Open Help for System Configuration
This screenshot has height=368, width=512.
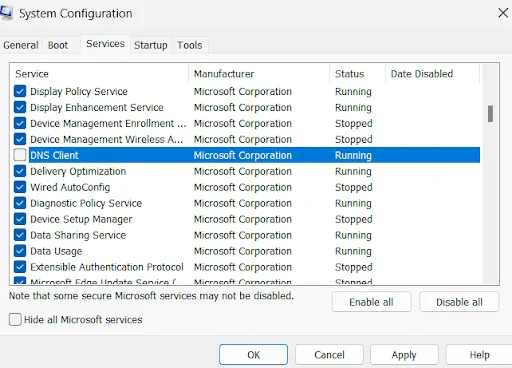tap(479, 355)
